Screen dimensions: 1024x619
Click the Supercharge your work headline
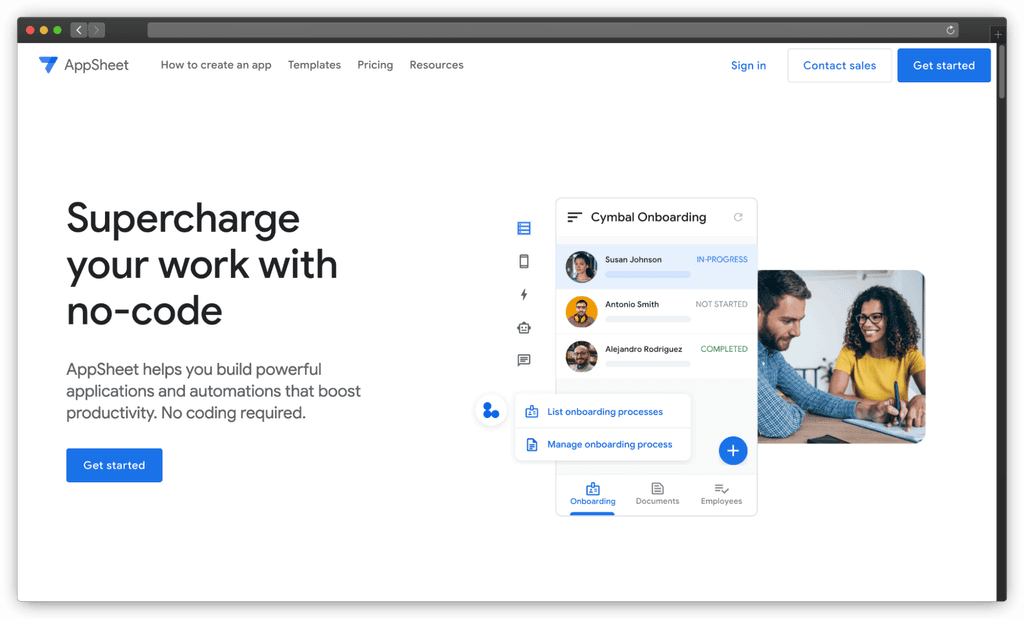(202, 264)
